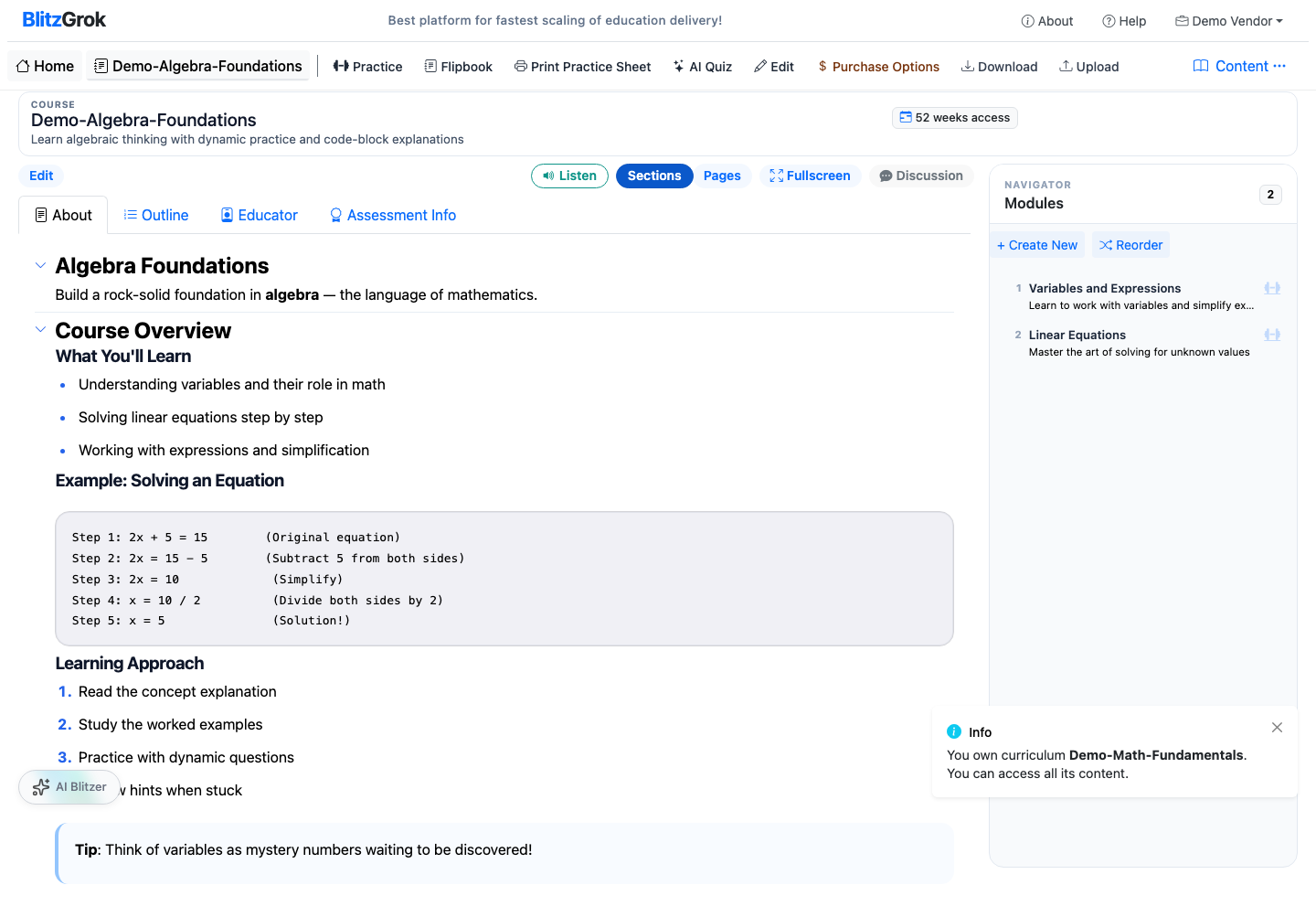Open the Discussion panel

tap(921, 176)
